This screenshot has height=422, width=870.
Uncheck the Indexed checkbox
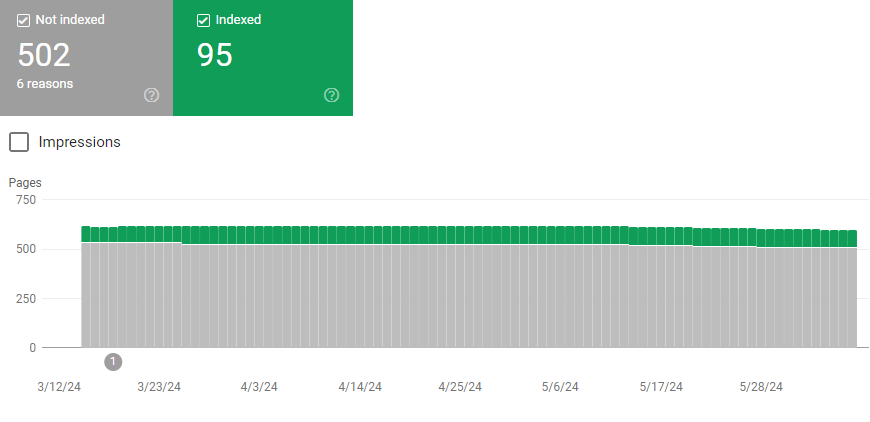point(203,21)
